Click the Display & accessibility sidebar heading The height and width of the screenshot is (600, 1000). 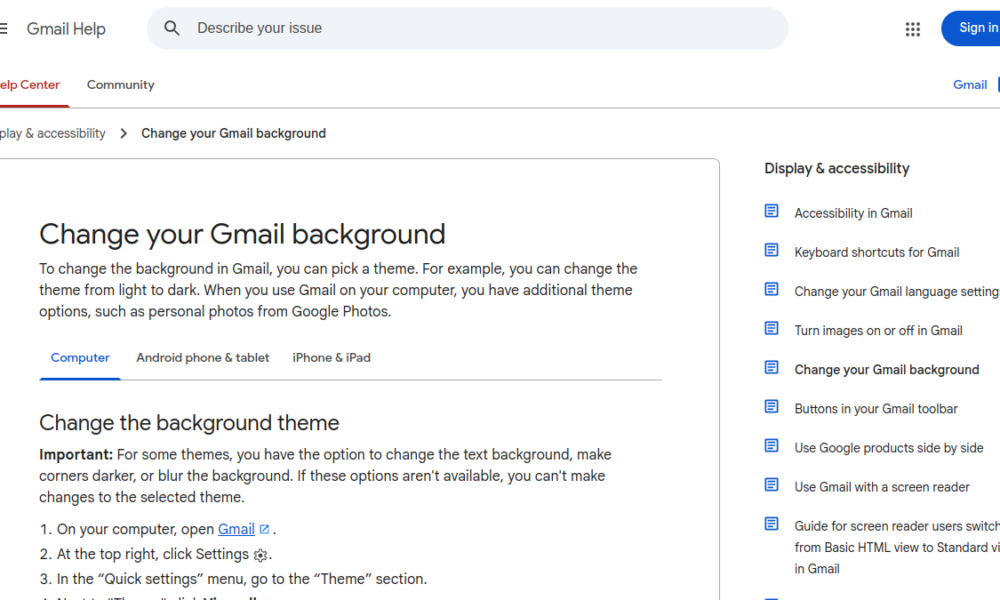click(837, 168)
